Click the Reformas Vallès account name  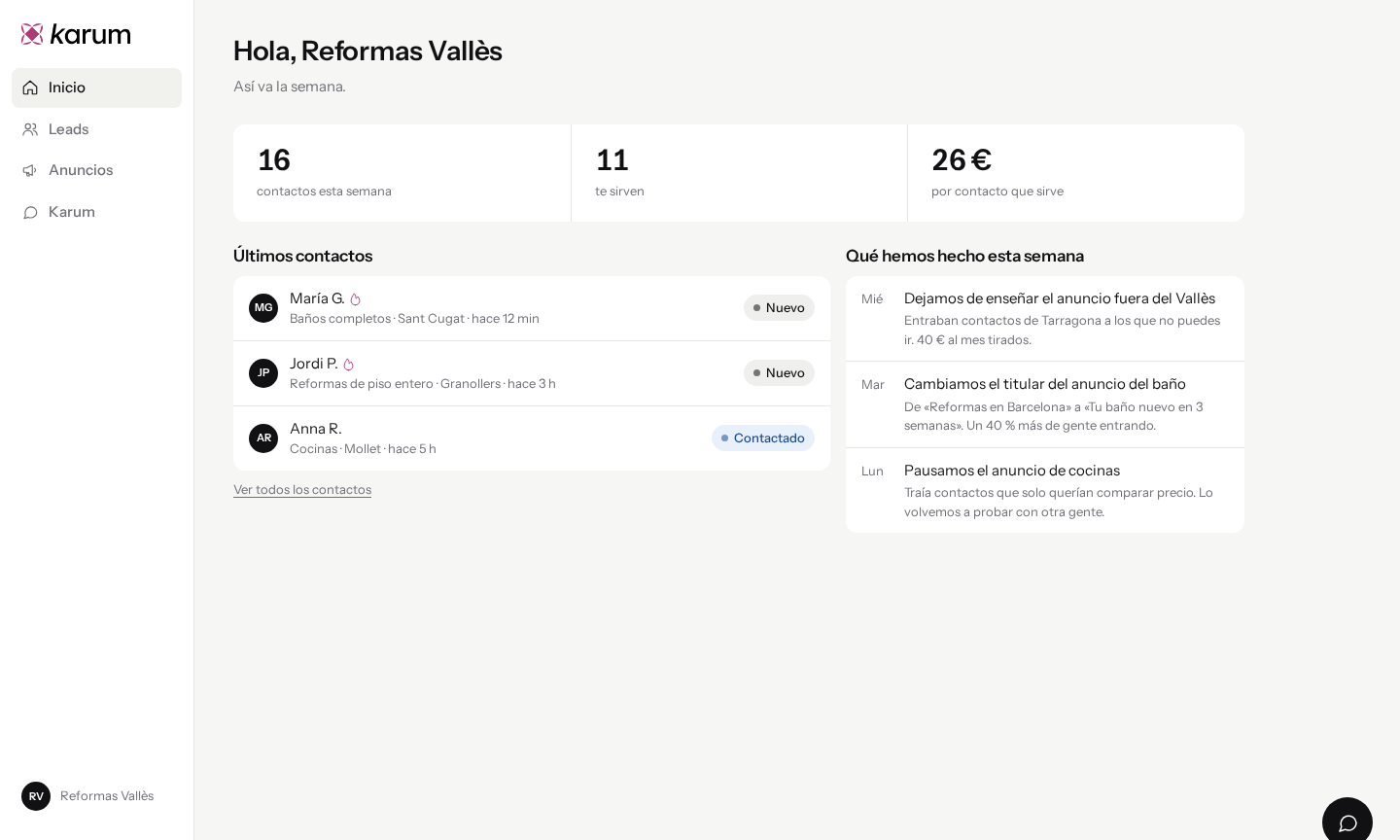point(107,796)
